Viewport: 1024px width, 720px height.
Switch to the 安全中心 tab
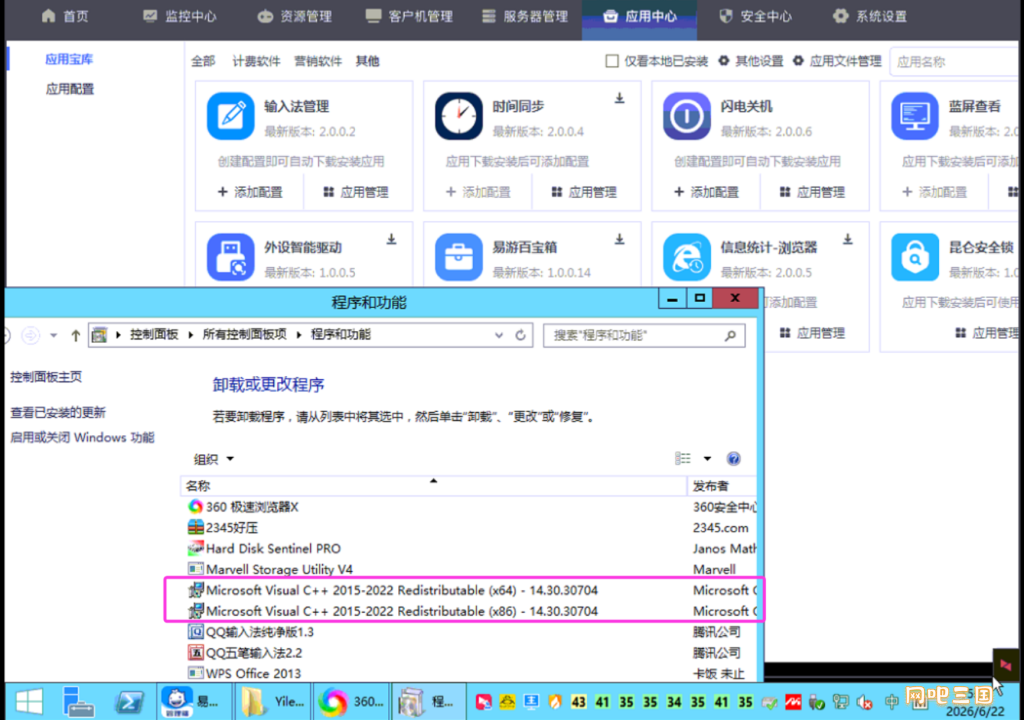pyautogui.click(x=755, y=16)
